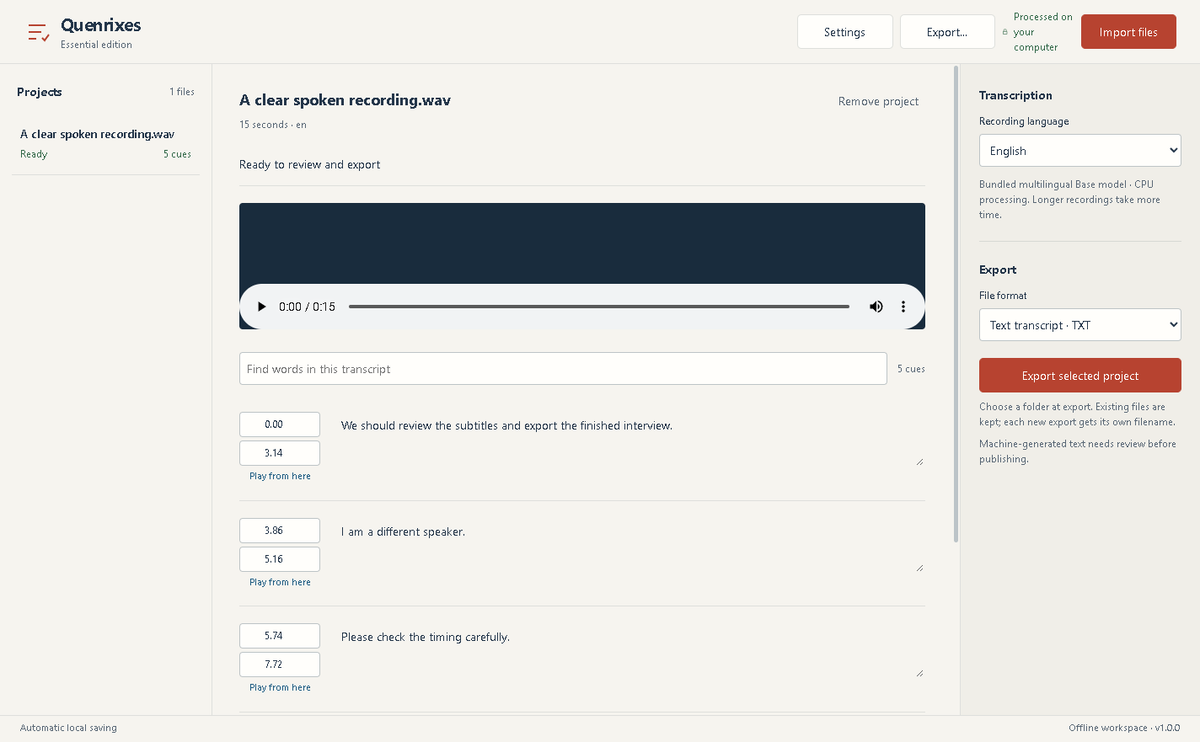Click Play from here under cue 3.86
This screenshot has width=1200, height=742.
(280, 582)
